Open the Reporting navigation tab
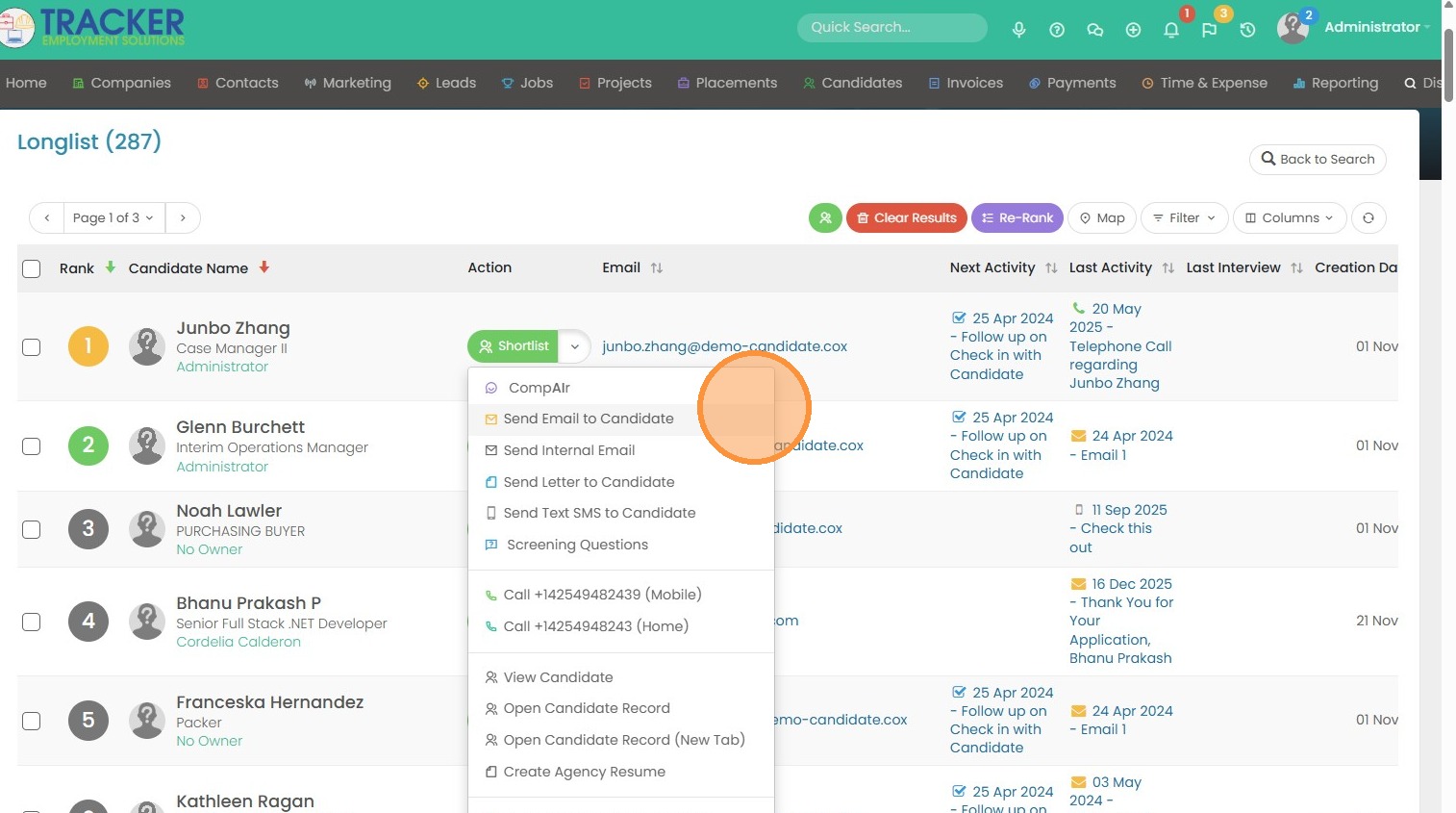This screenshot has height=813, width=1456. (x=1336, y=84)
